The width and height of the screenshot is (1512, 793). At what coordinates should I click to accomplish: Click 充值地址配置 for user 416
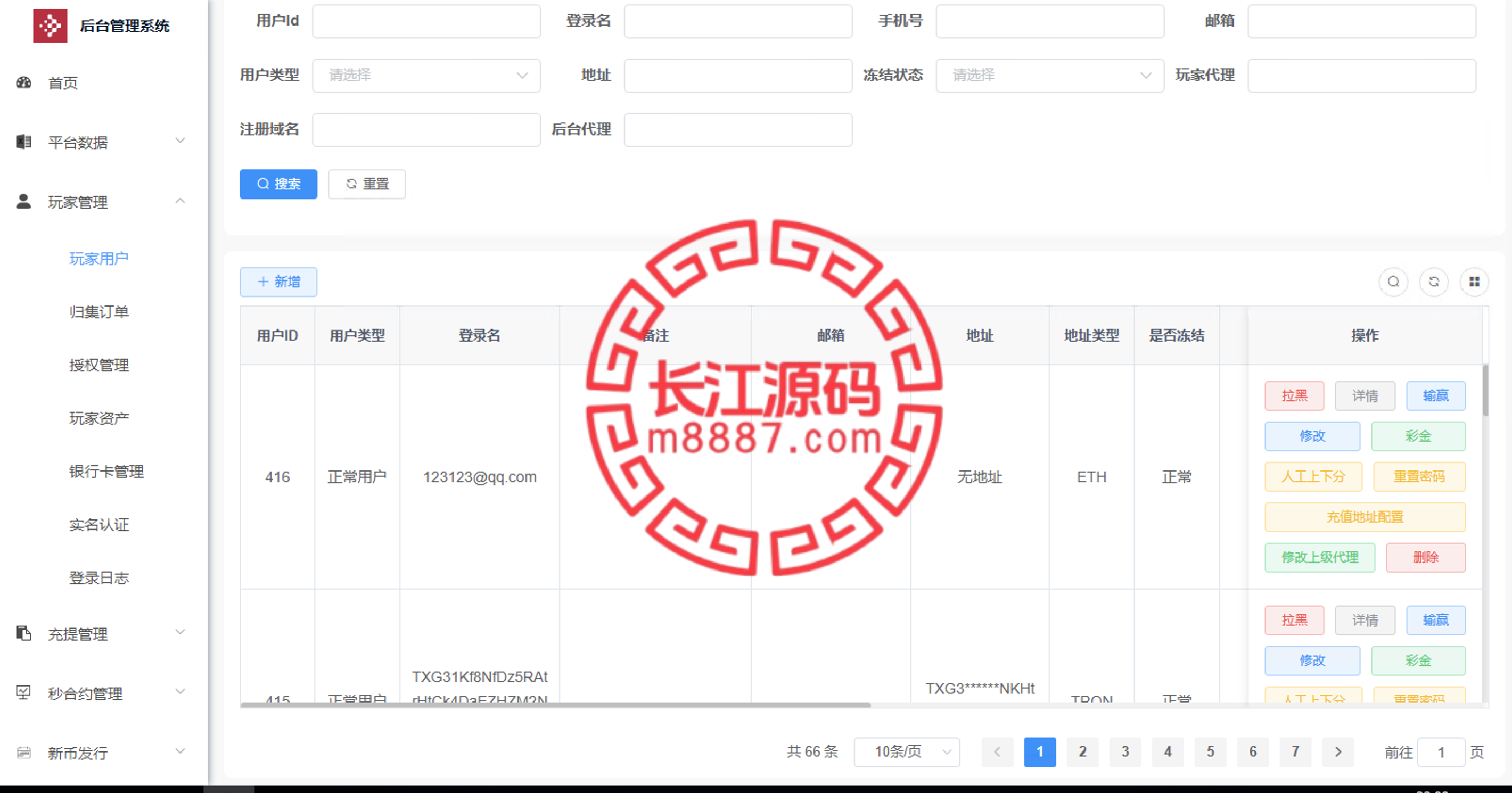(1365, 517)
